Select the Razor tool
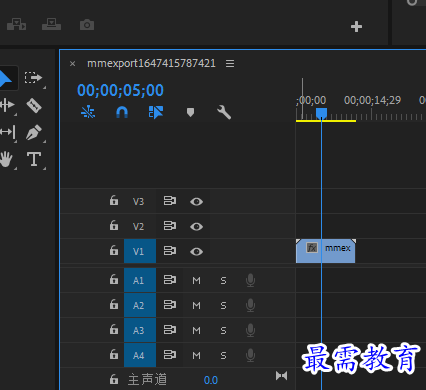This screenshot has height=390, width=426. pyautogui.click(x=34, y=106)
